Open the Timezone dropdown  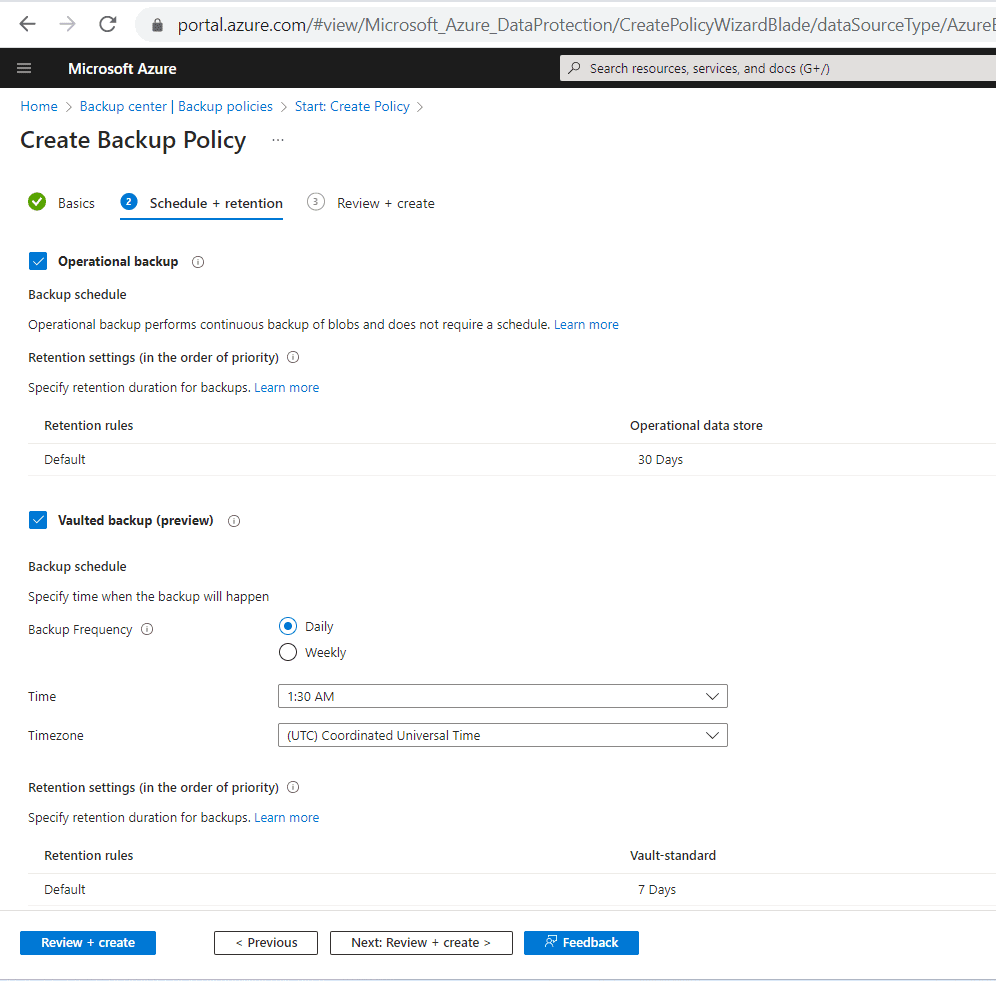pos(502,735)
